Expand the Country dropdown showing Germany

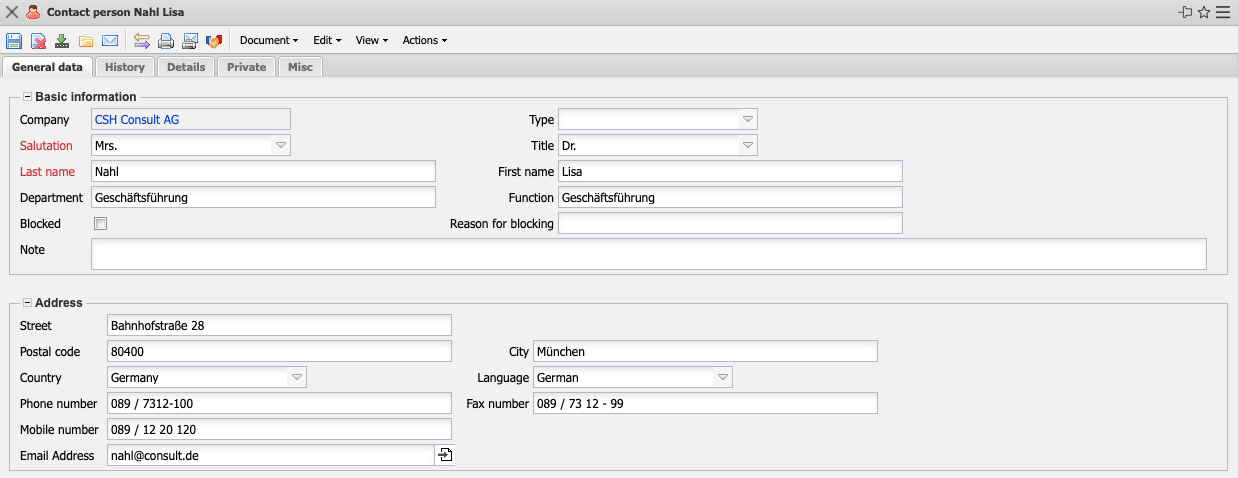pos(297,378)
